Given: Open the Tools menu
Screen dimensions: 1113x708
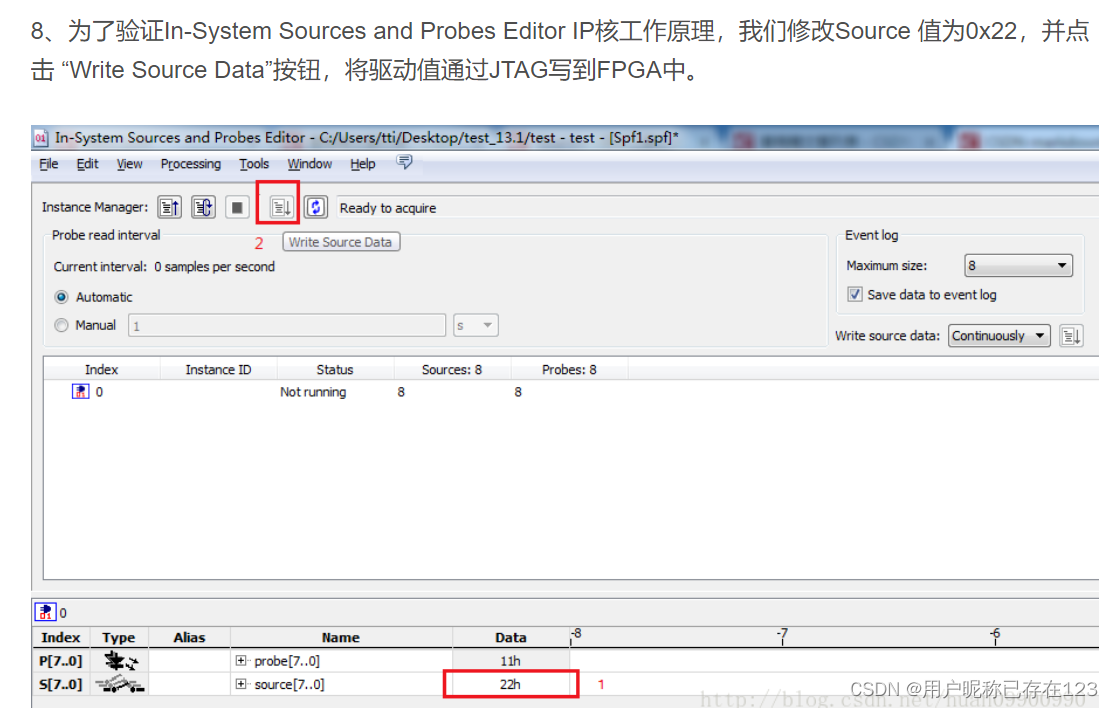Looking at the screenshot, I should [253, 164].
